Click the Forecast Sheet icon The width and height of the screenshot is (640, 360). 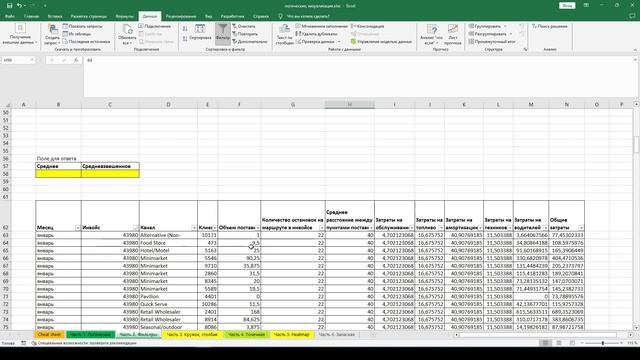click(453, 29)
